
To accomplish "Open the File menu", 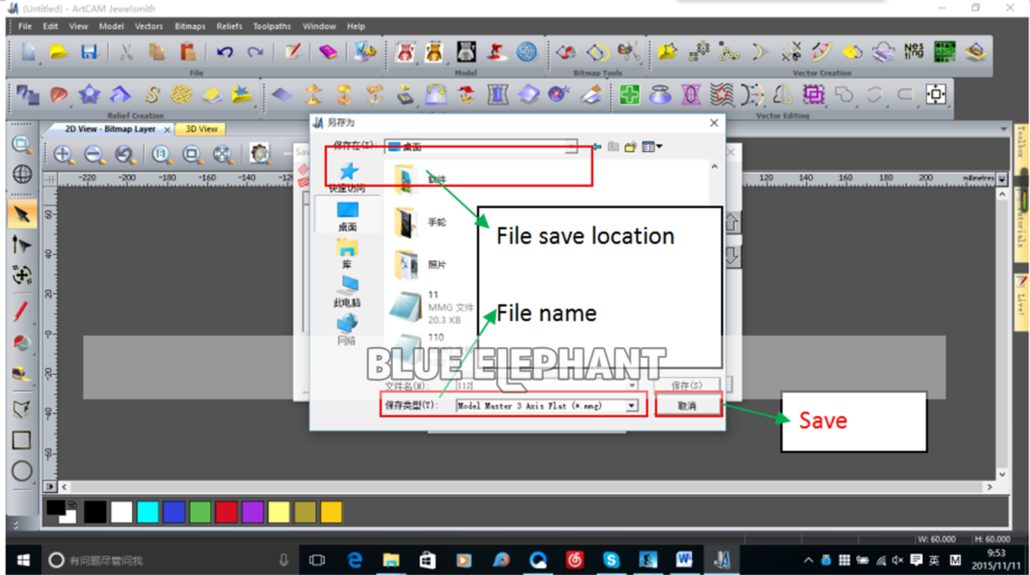I will [x=25, y=26].
